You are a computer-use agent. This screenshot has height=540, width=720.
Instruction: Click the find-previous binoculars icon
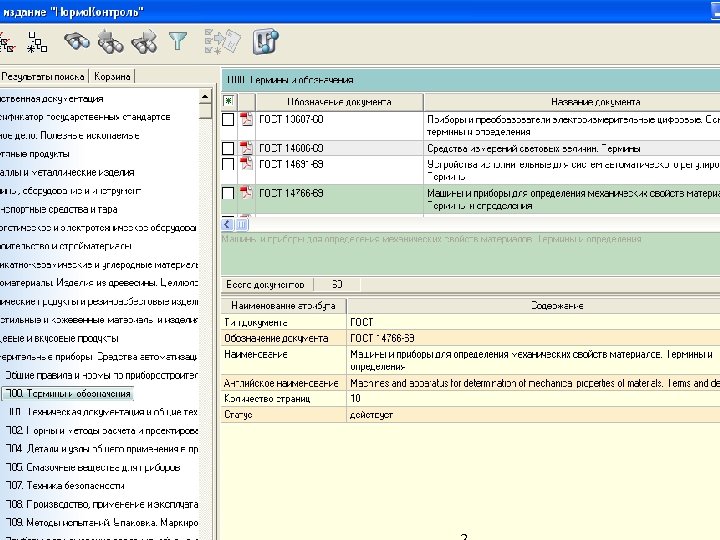click(x=110, y=42)
